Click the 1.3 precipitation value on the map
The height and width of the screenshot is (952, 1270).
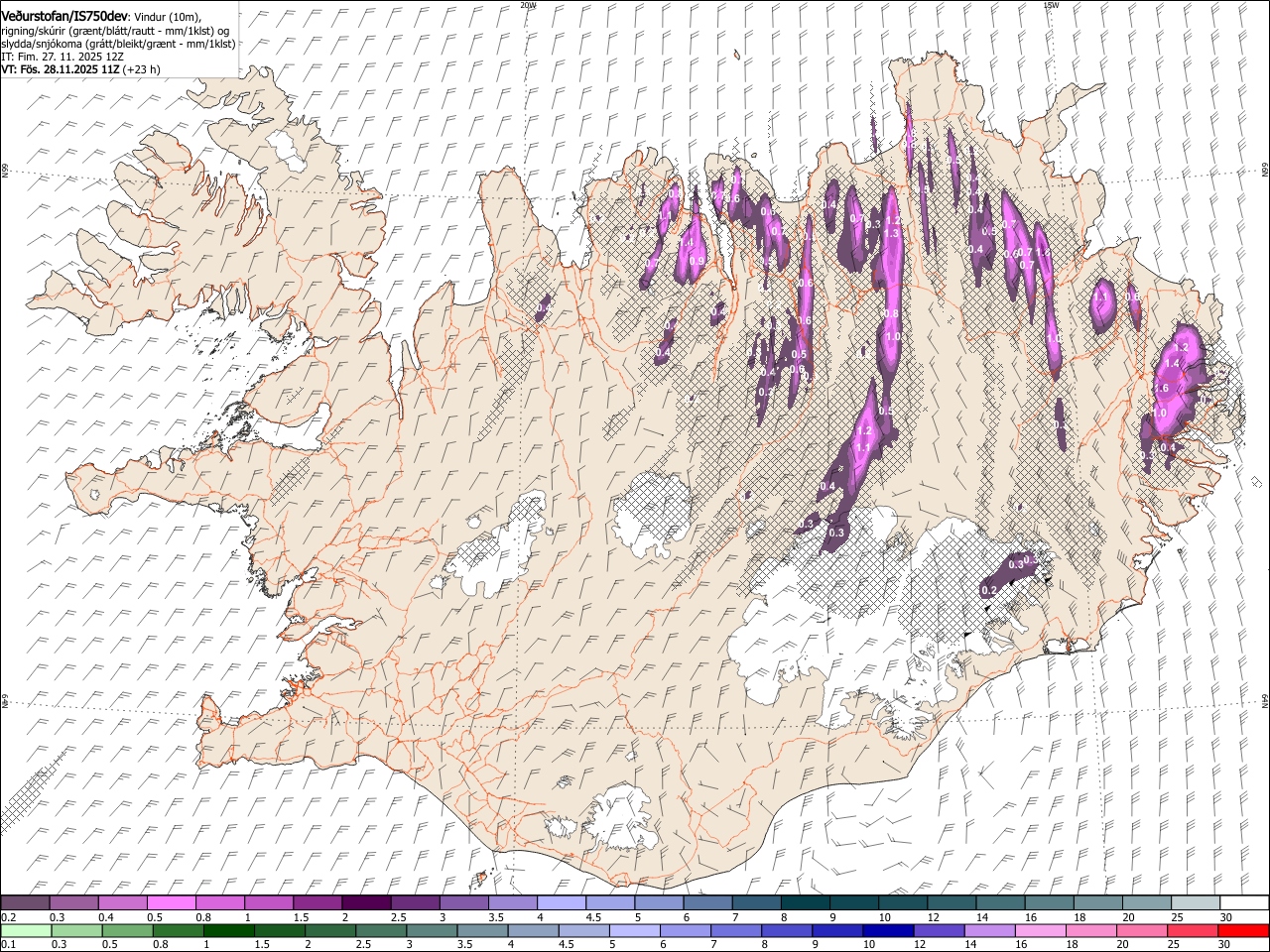pyautogui.click(x=892, y=233)
